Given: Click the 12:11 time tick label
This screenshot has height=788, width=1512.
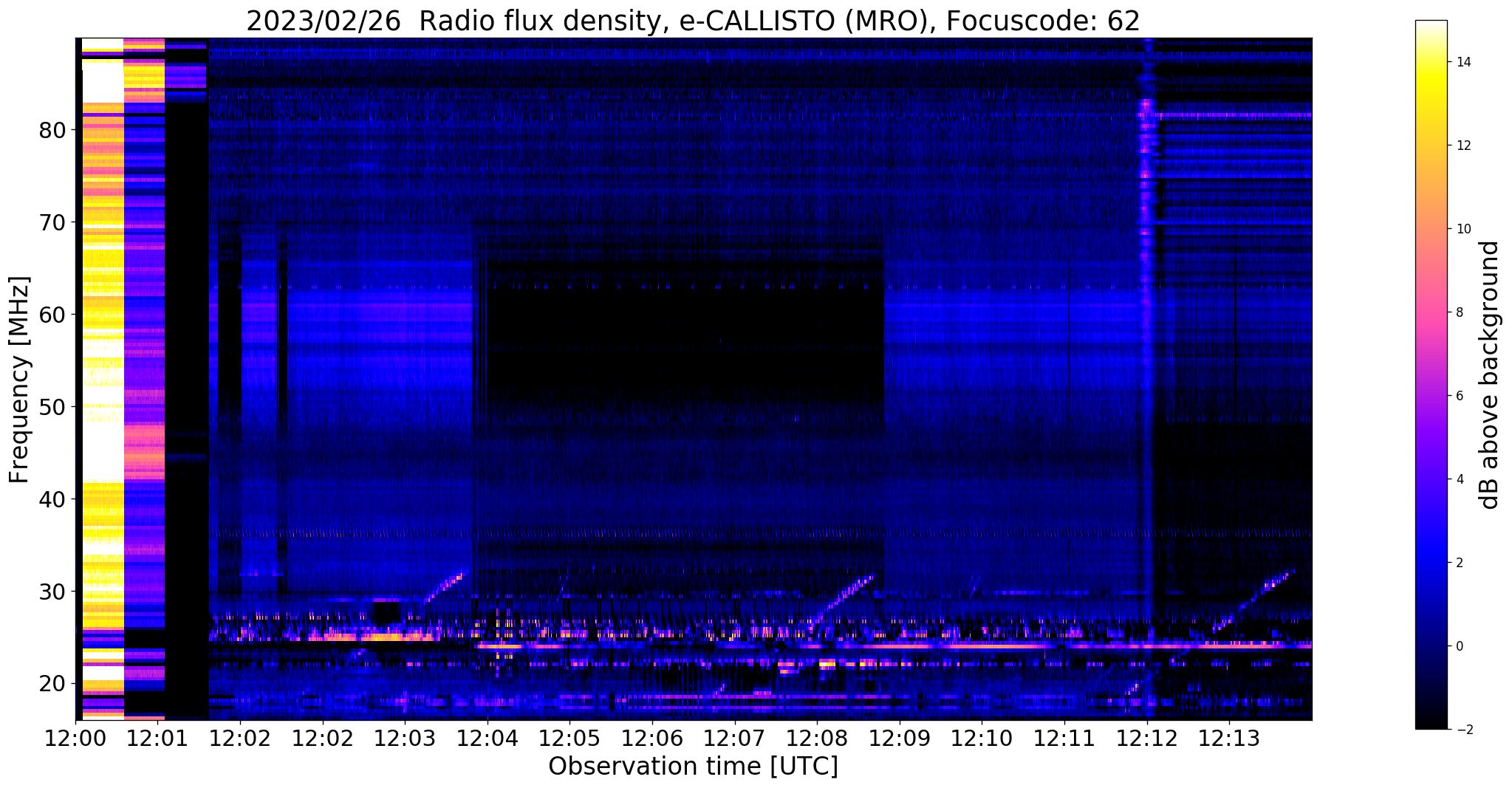Looking at the screenshot, I should (x=1064, y=738).
